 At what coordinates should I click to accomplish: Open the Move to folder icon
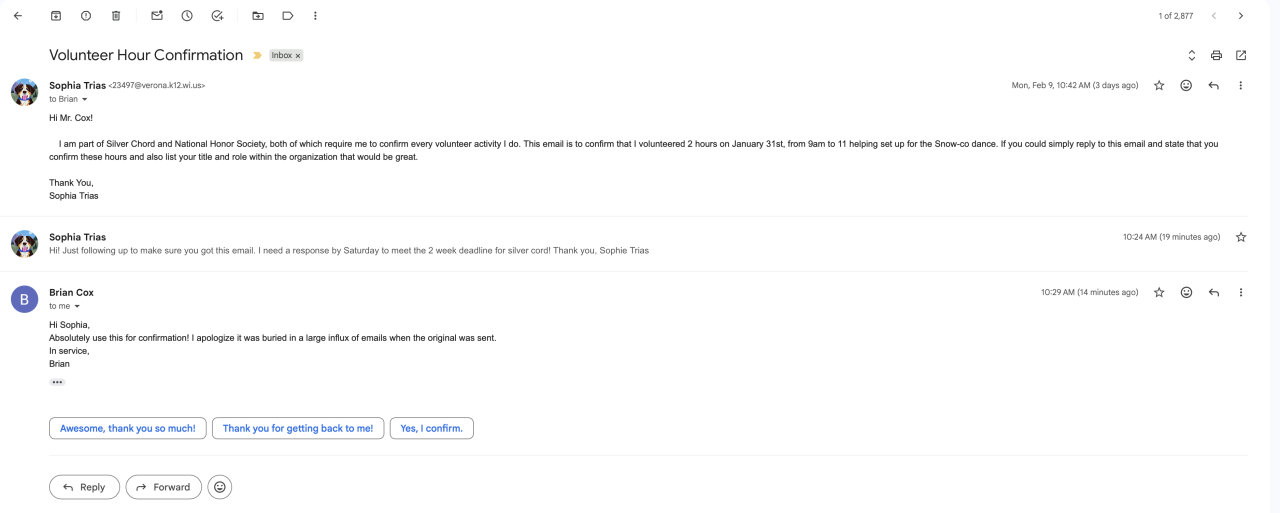(258, 16)
